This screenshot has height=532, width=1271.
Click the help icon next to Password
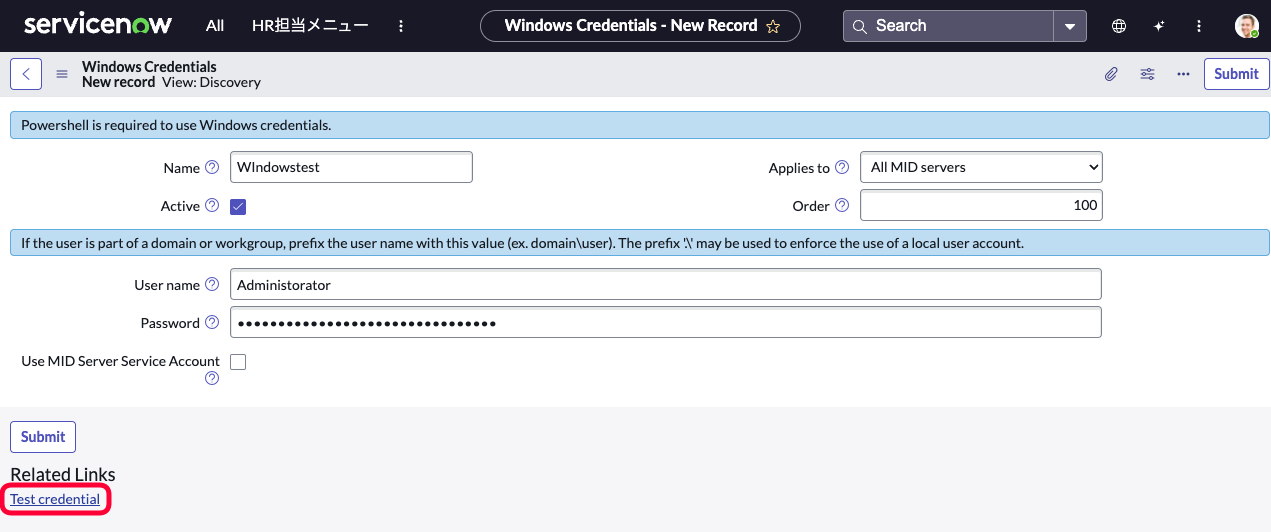tap(211, 322)
